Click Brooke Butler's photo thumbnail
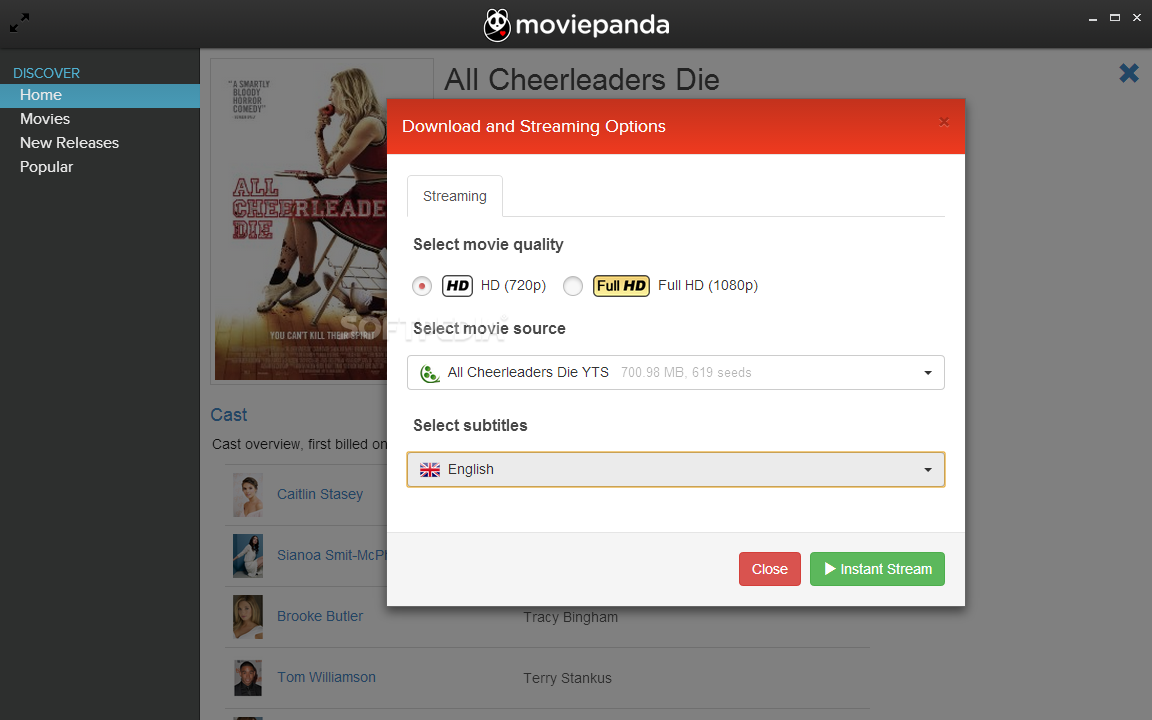This screenshot has width=1152, height=720. pos(248,617)
